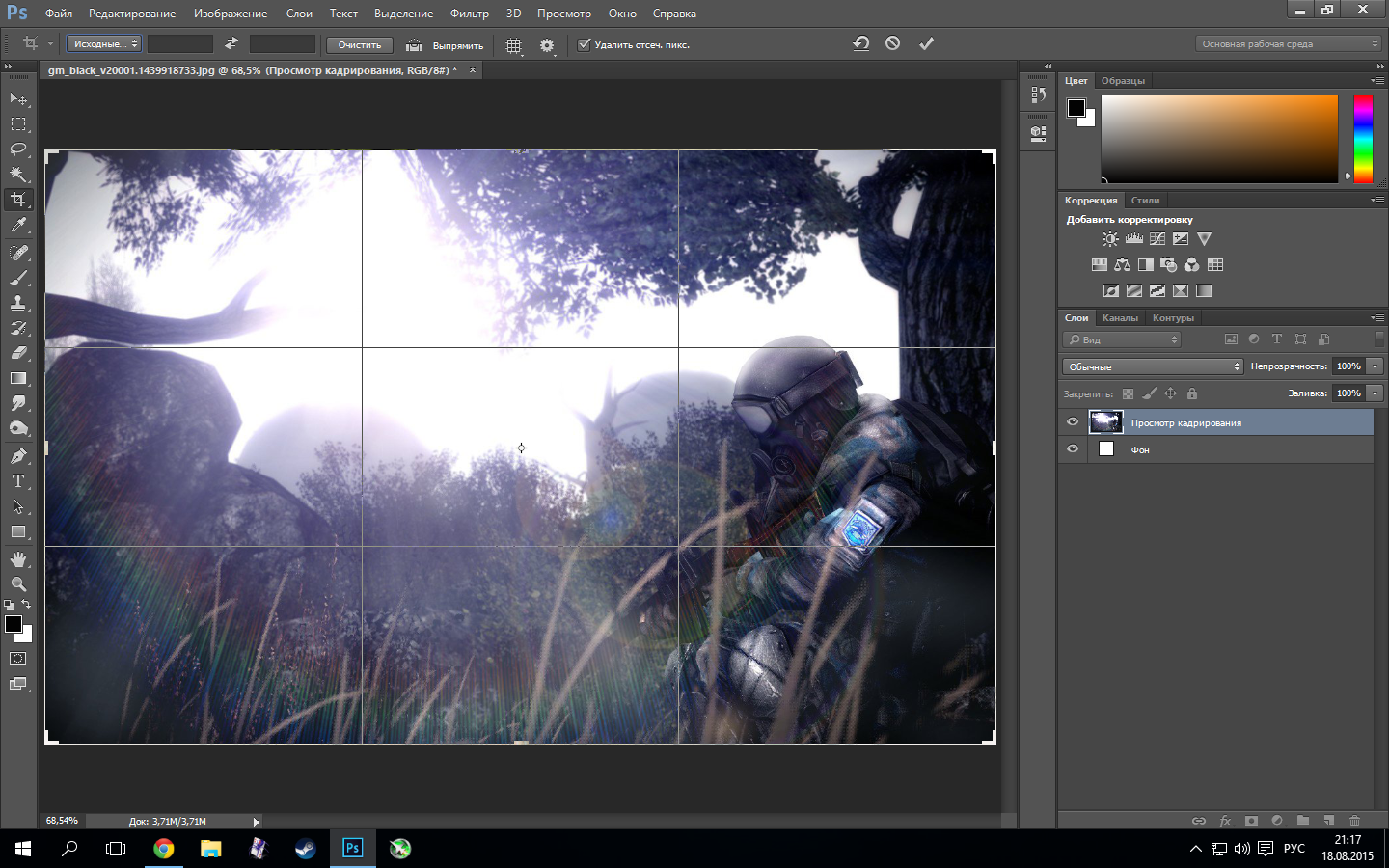This screenshot has width=1389, height=868.
Task: Swap crop width and height values
Action: pyautogui.click(x=231, y=44)
